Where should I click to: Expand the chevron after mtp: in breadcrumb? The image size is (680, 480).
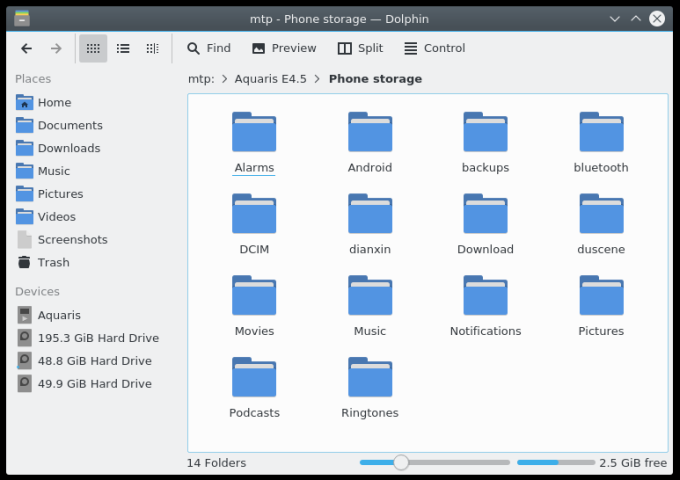coord(225,79)
